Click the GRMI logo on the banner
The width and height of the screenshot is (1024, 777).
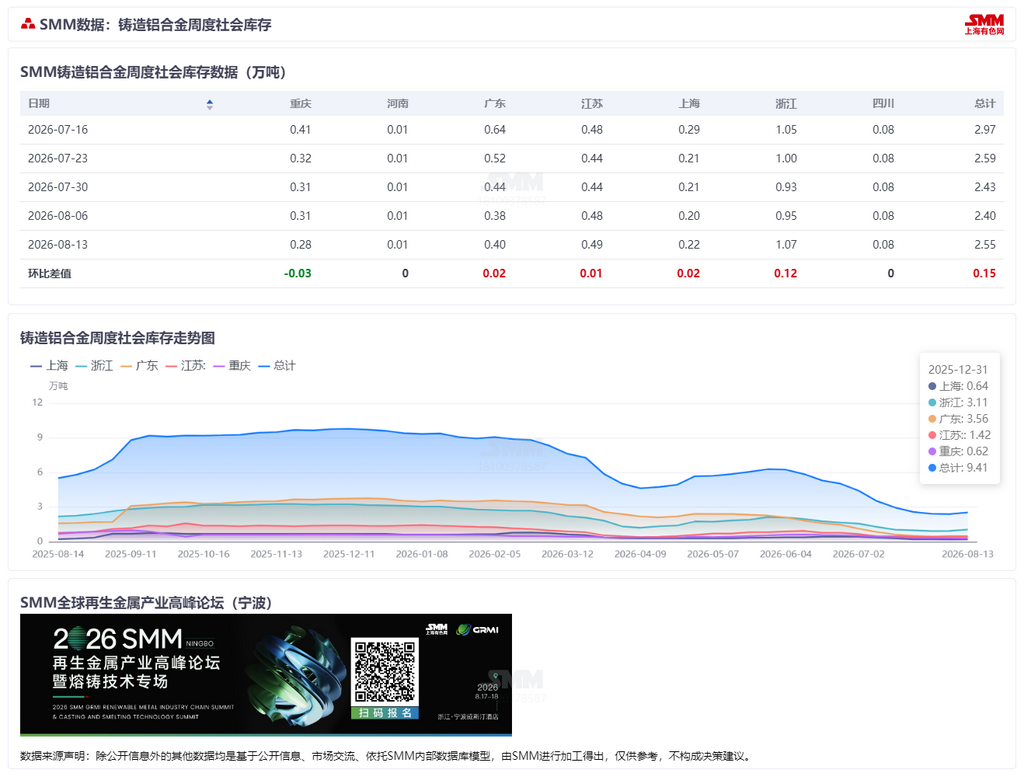(478, 629)
